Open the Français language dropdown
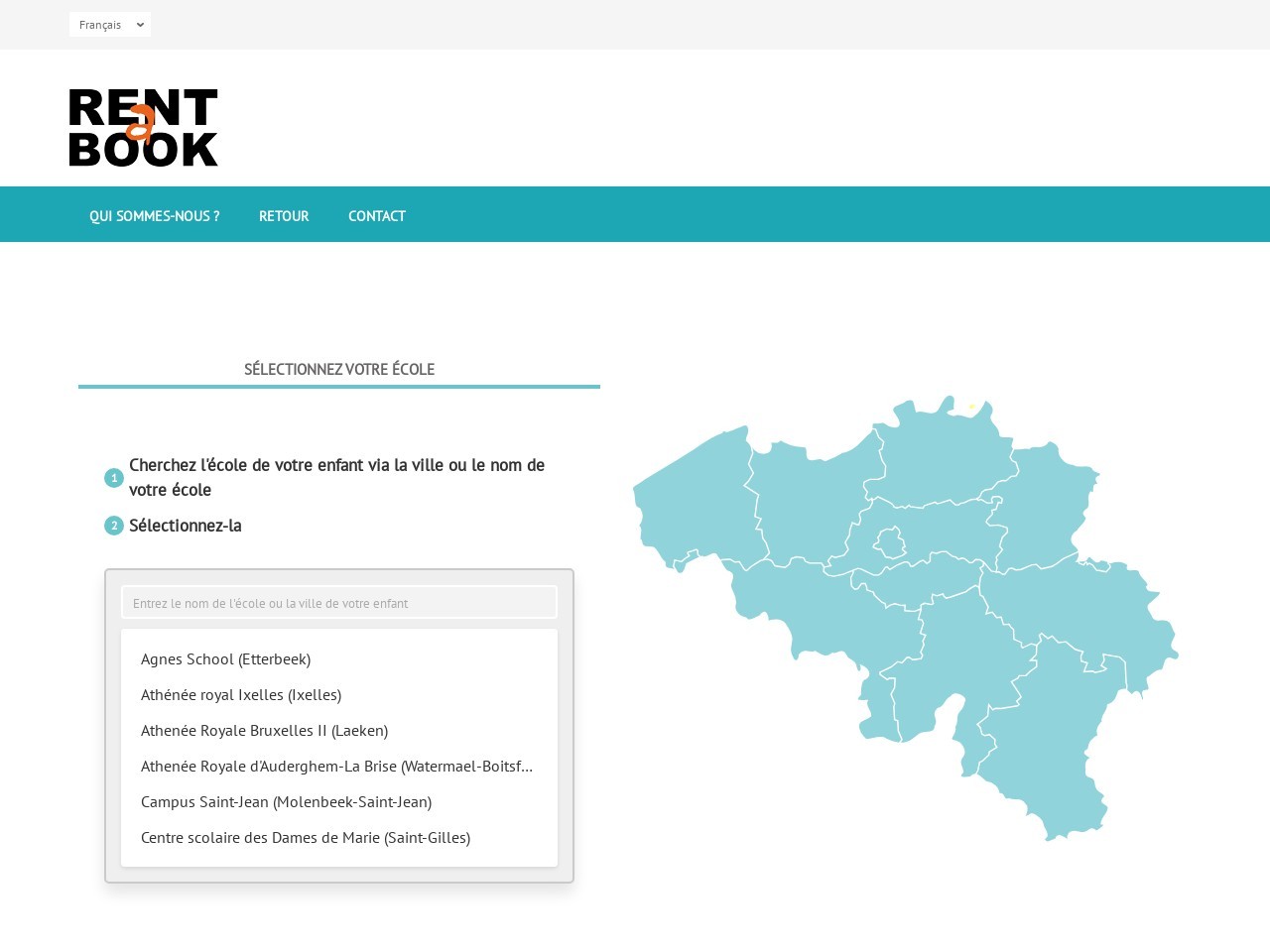The height and width of the screenshot is (952, 1270). [x=110, y=25]
